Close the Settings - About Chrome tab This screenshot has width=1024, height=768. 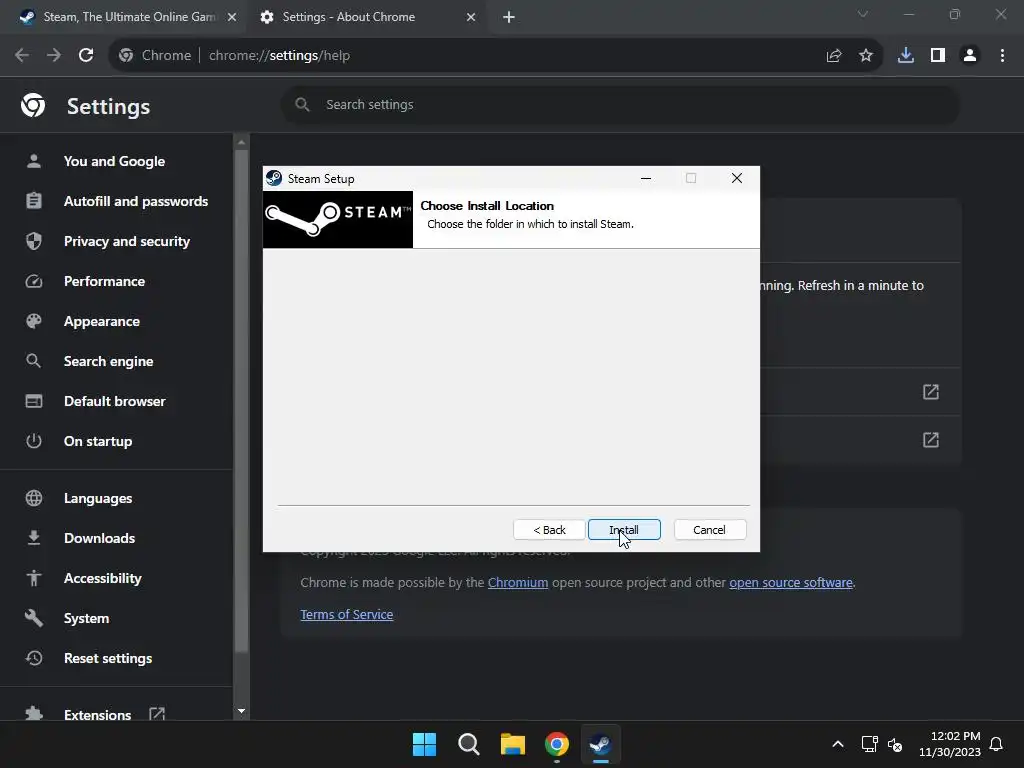tap(471, 17)
